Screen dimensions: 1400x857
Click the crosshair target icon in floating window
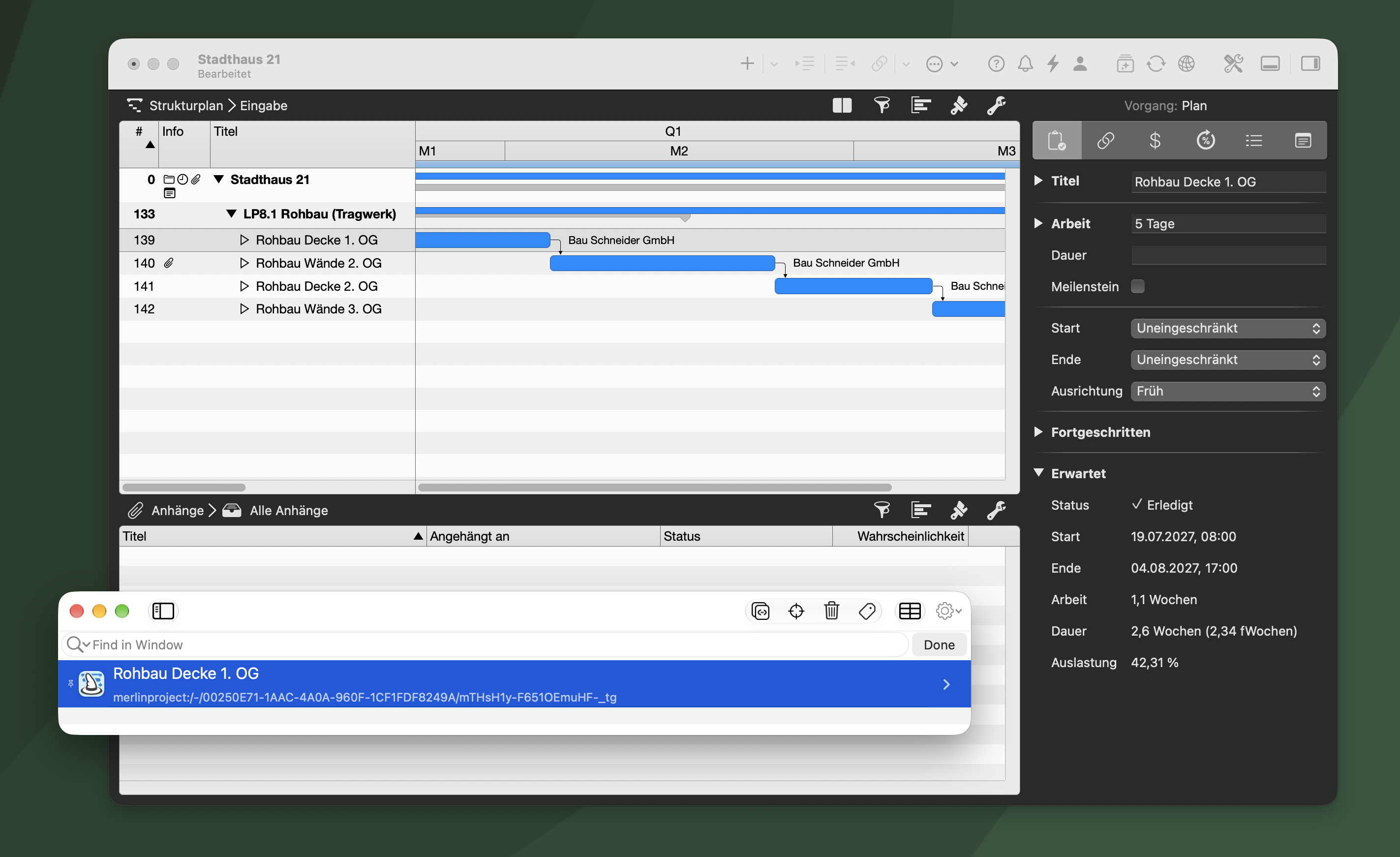point(796,611)
